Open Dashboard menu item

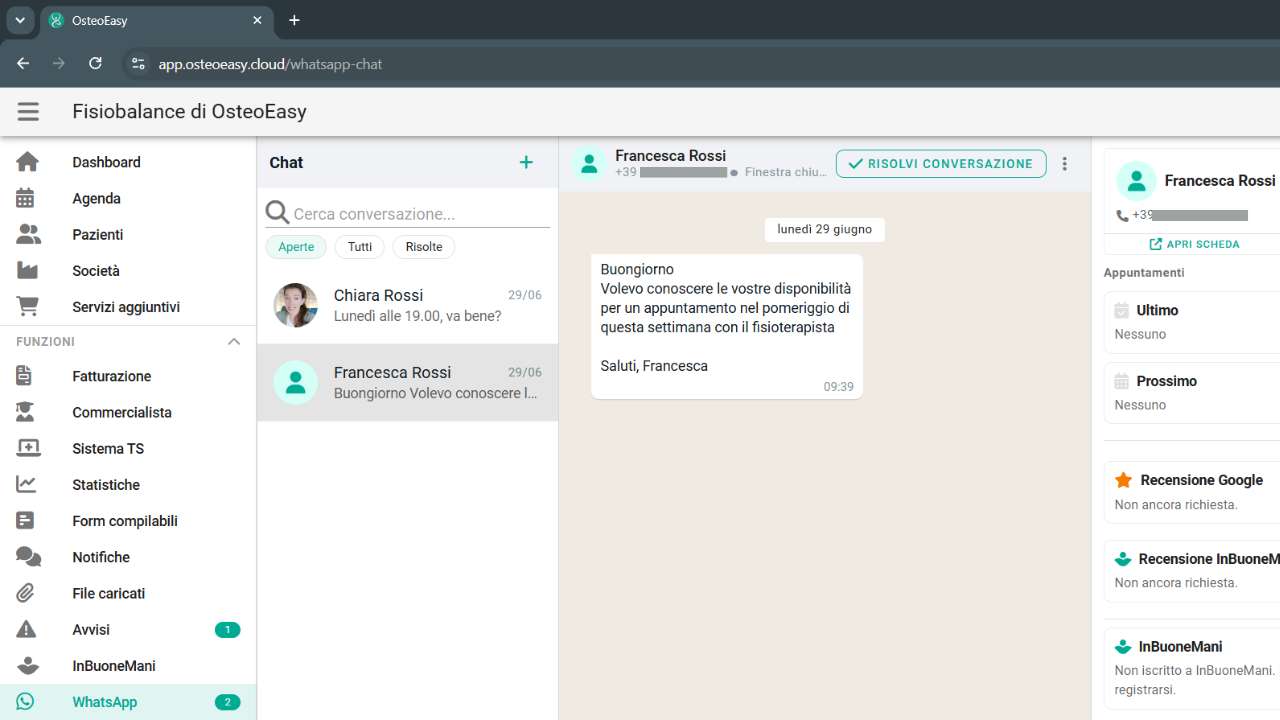pos(128,162)
